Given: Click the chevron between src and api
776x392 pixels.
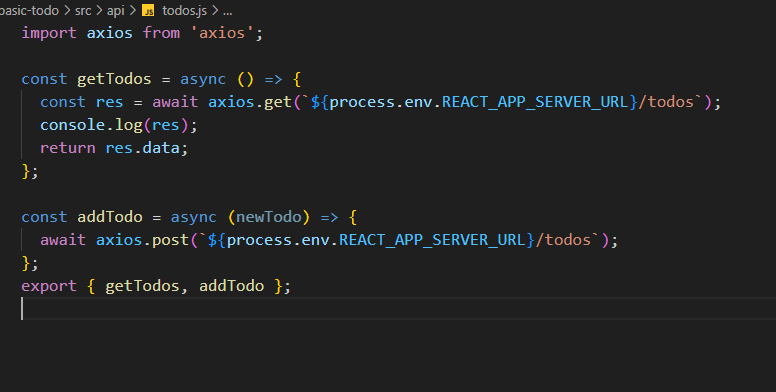Looking at the screenshot, I should click(x=99, y=10).
